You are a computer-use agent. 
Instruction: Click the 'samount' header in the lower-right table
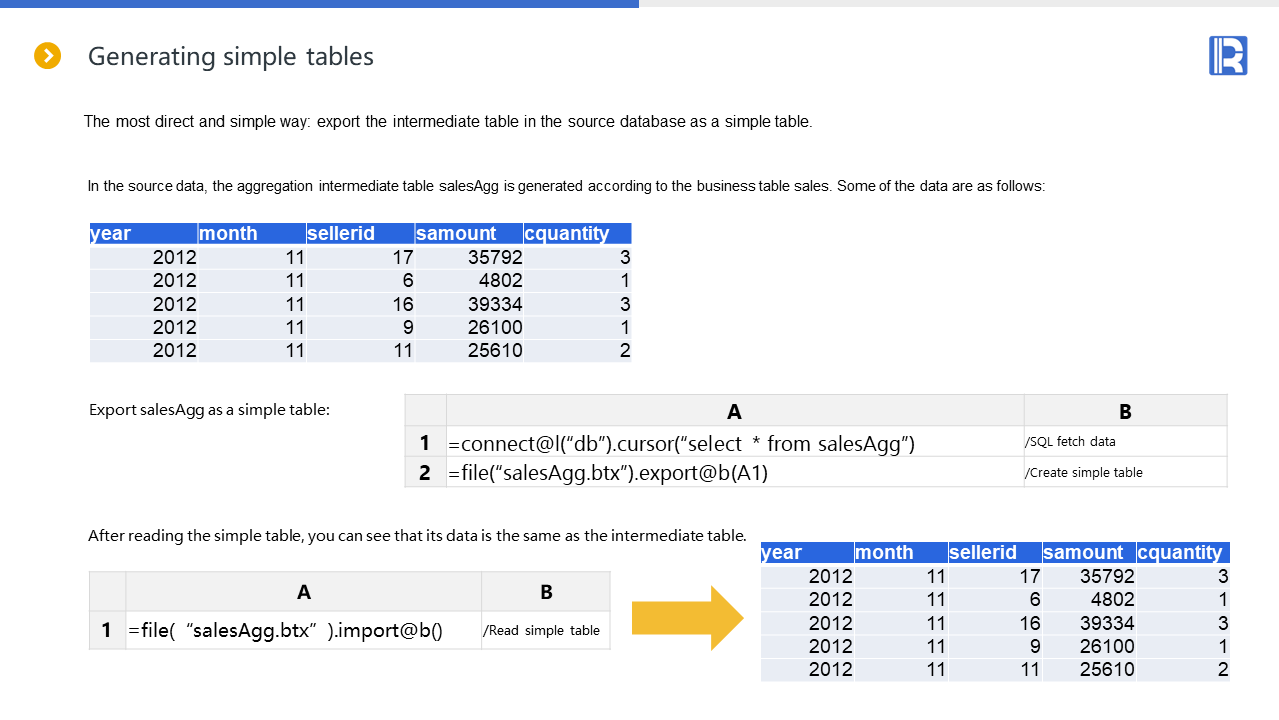(x=1088, y=552)
